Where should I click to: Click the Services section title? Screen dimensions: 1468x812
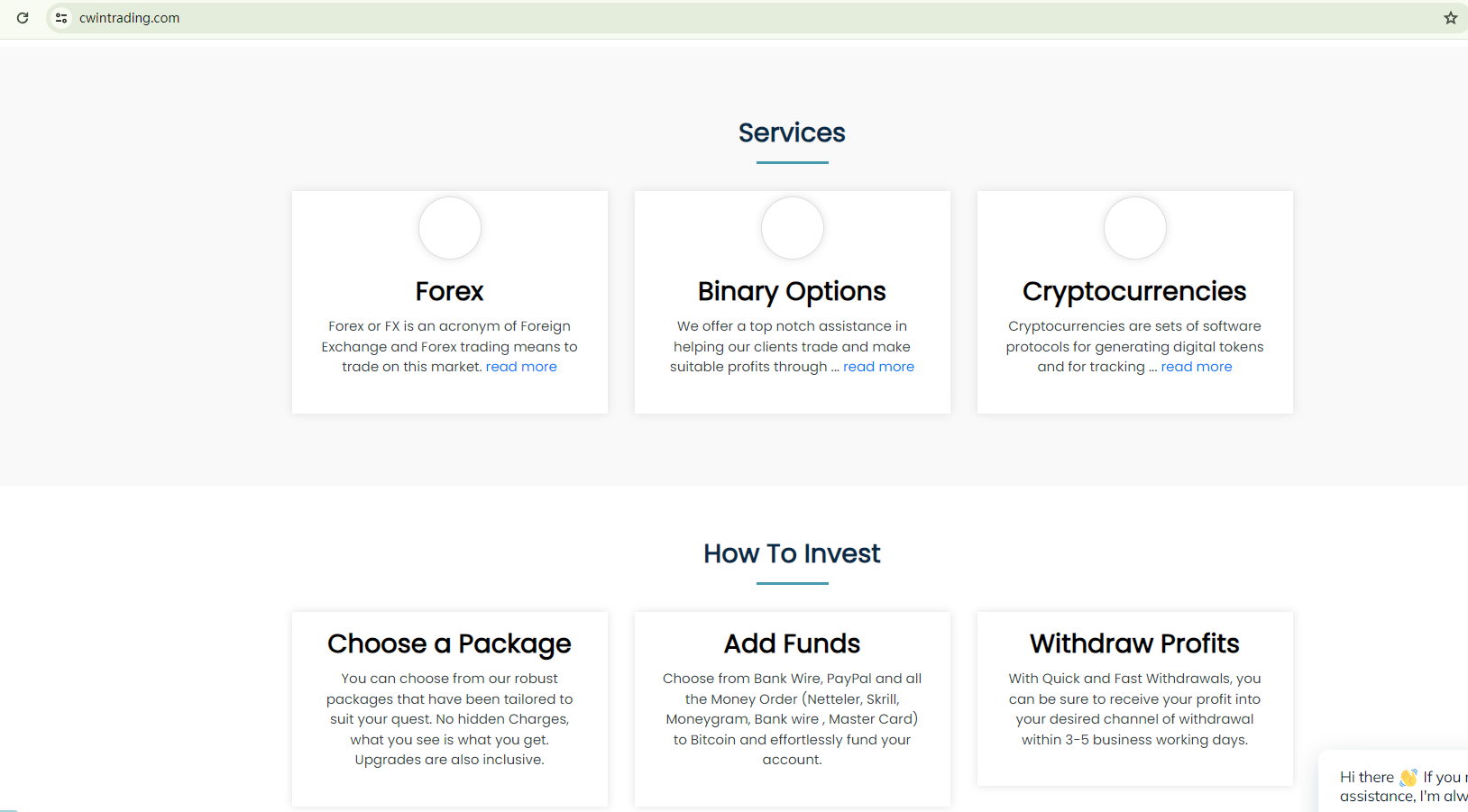(x=792, y=132)
